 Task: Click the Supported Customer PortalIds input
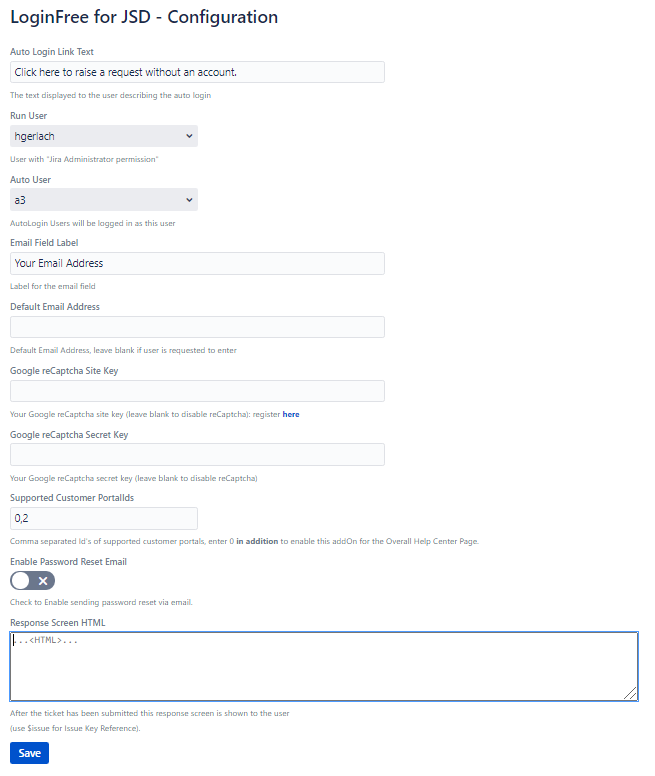[x=104, y=518]
